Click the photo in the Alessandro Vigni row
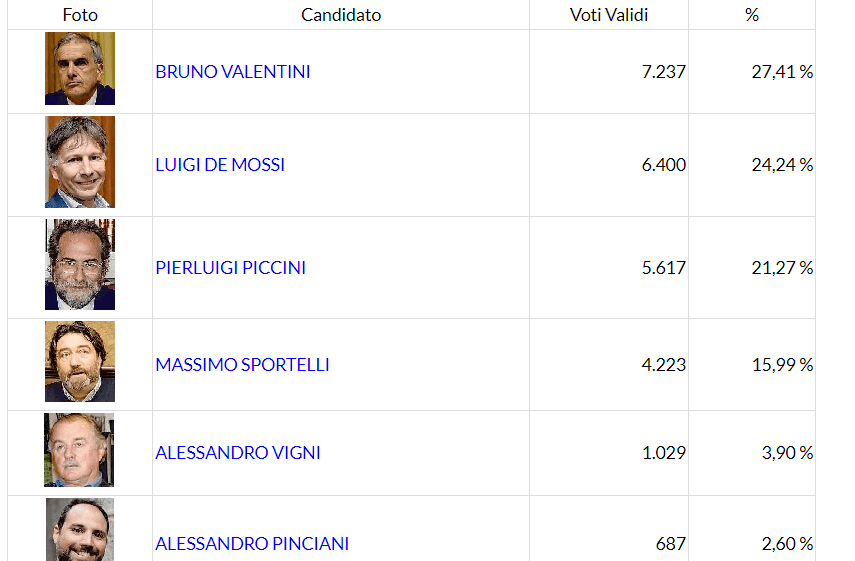855x561 pixels. (79, 450)
